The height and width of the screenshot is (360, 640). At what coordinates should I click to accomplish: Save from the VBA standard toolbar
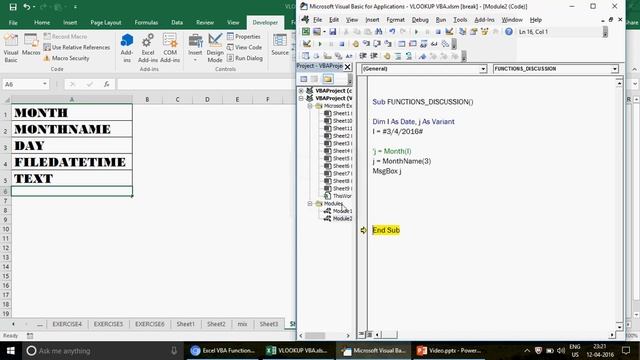point(333,31)
